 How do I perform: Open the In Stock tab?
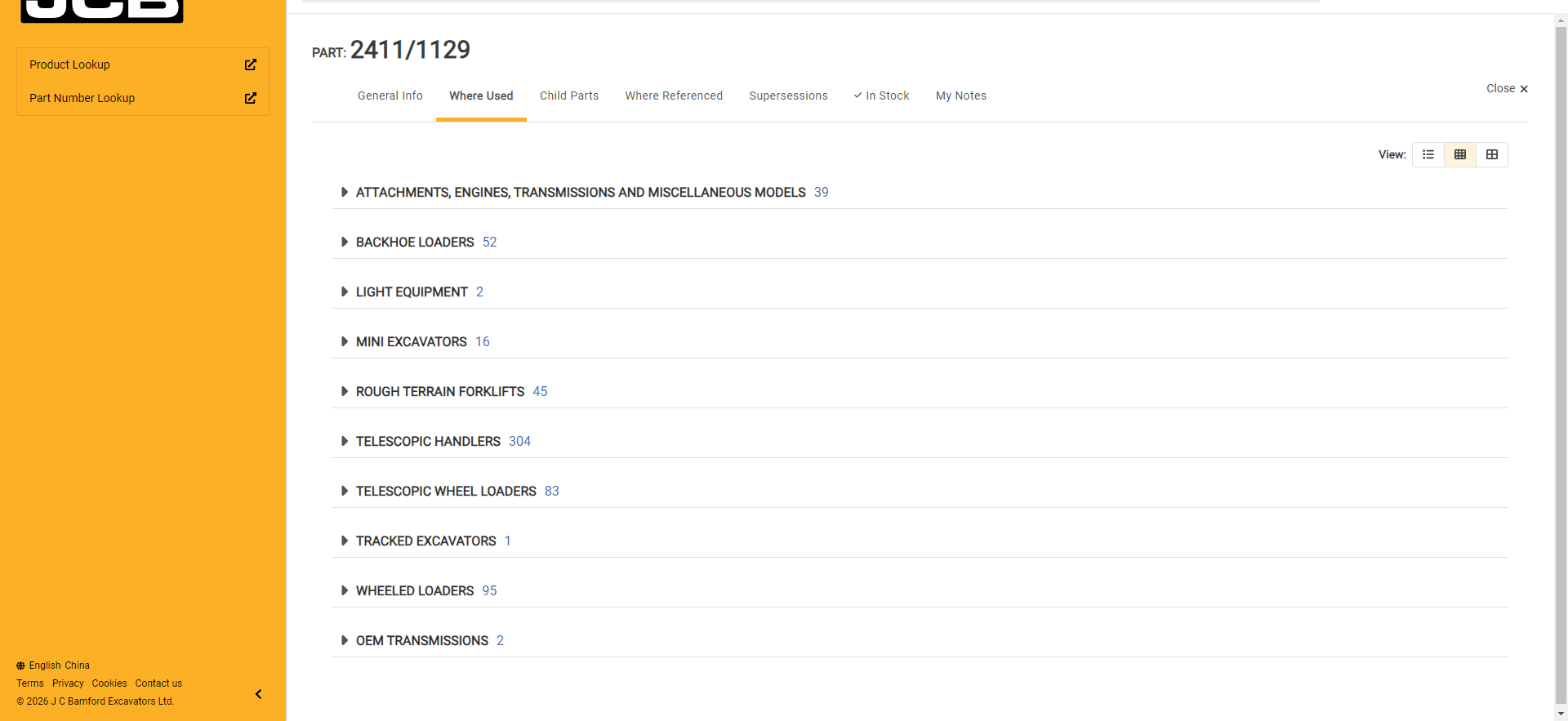(881, 96)
